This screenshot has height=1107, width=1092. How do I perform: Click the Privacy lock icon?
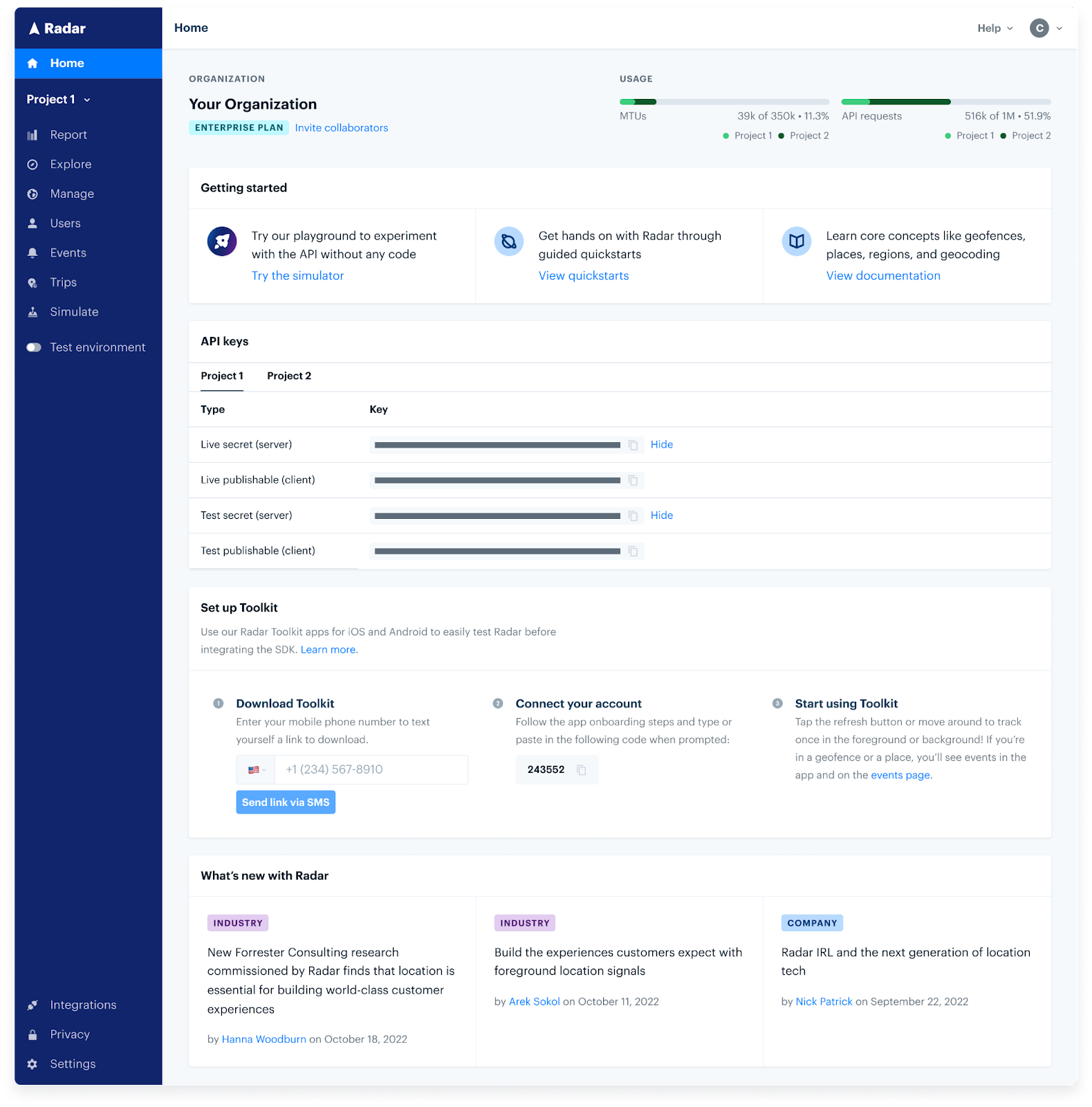click(x=33, y=1035)
